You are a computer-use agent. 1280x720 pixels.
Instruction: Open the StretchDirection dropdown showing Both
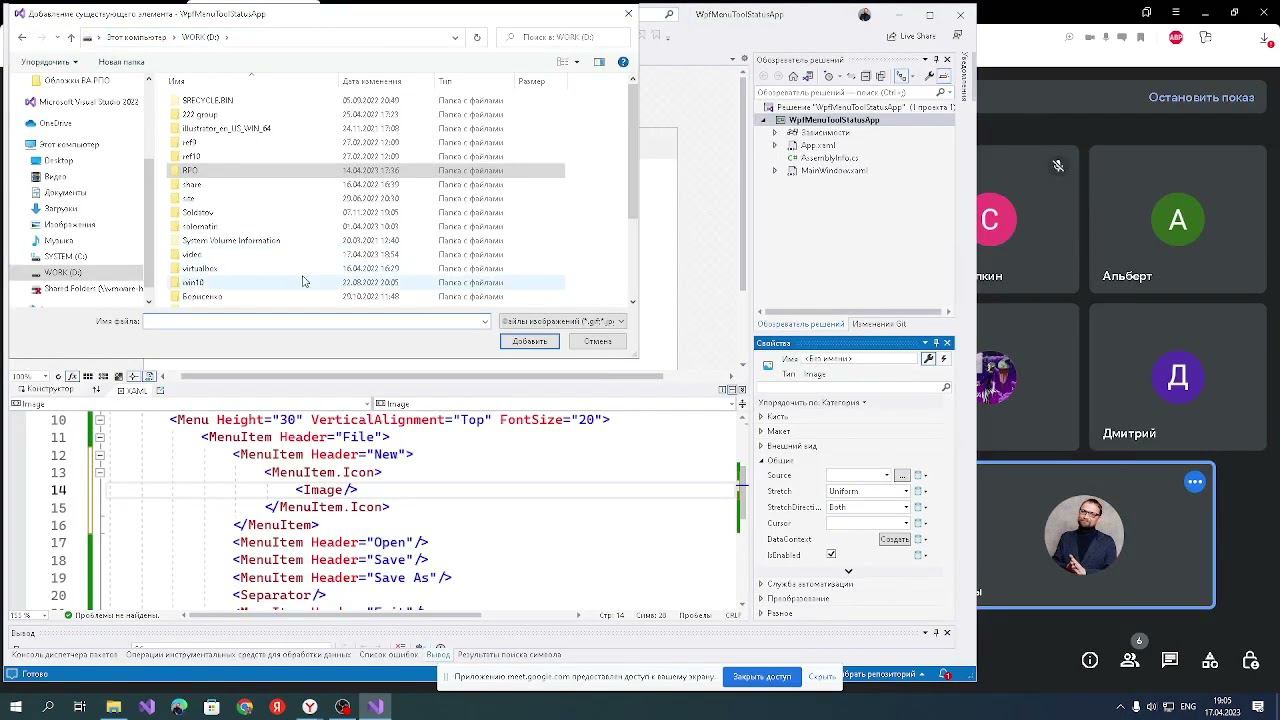[x=868, y=507]
